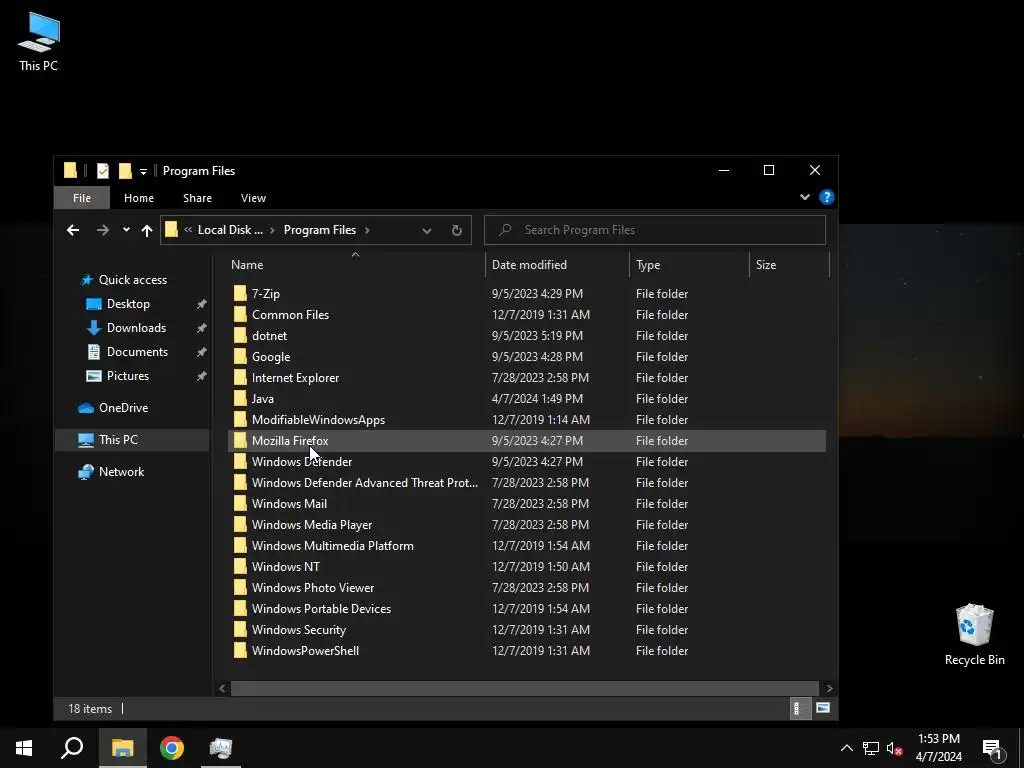The height and width of the screenshot is (768, 1024).
Task: Click Local Disk in the address bar
Action: coord(230,230)
